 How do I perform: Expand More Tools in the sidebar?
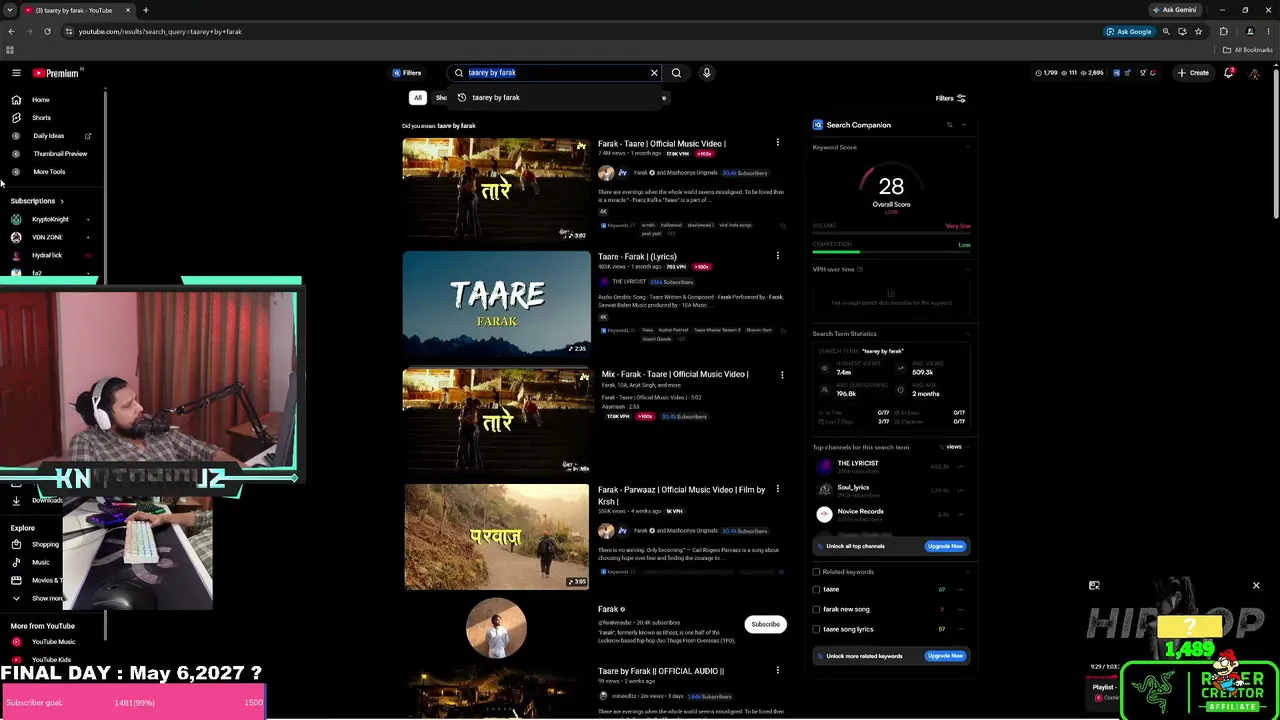tap(49, 172)
